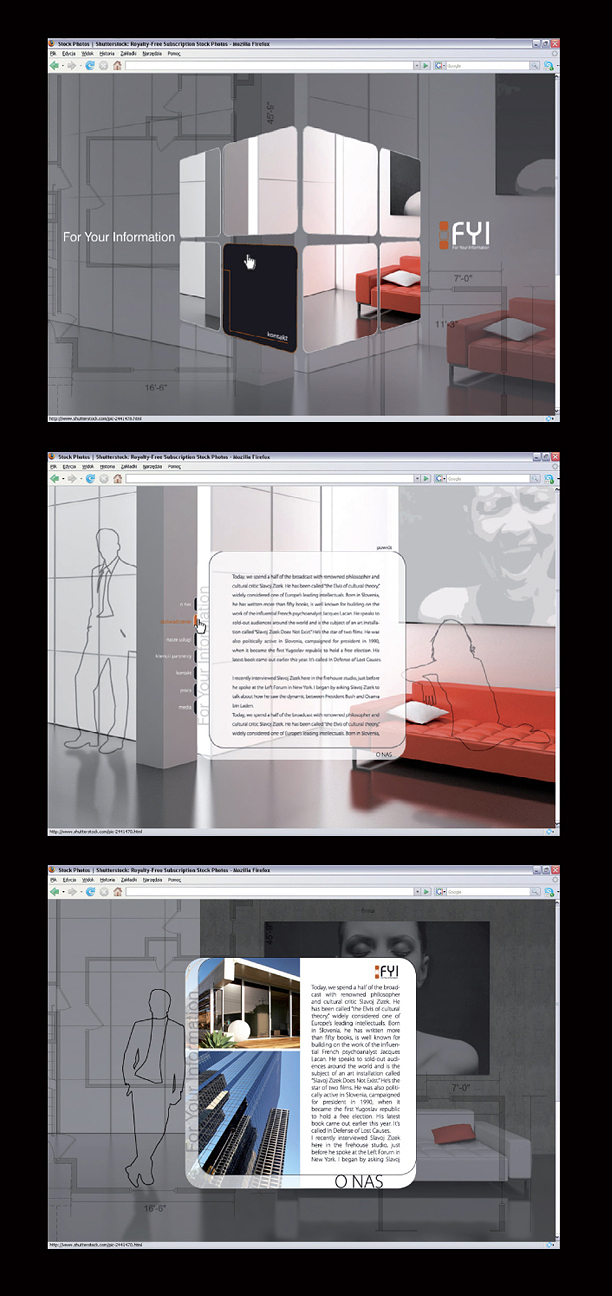This screenshot has height=1296, width=612.
Task: Click 'For Your Information' text in top window
Action: pyautogui.click(x=118, y=237)
